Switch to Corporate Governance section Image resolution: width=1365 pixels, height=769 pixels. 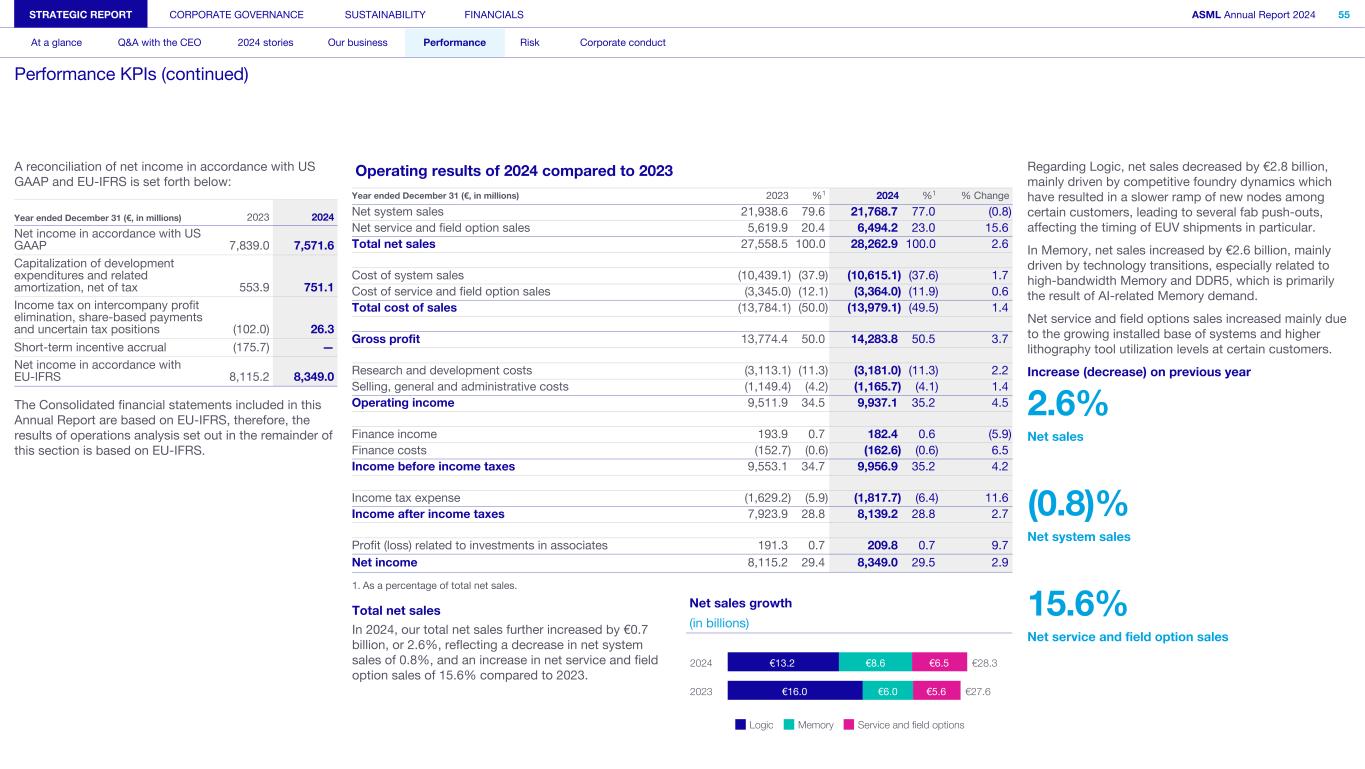236,14
